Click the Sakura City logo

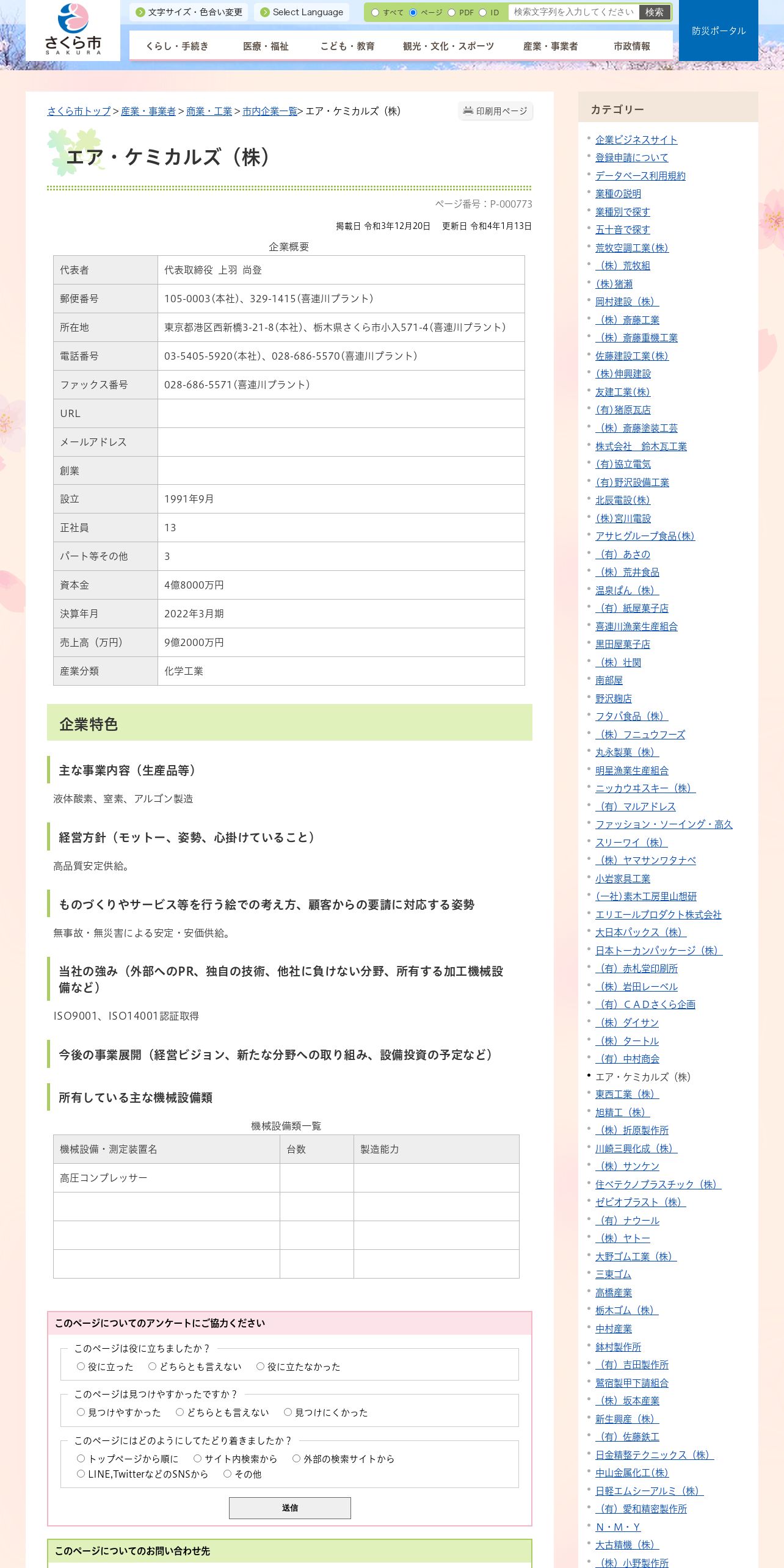tap(73, 29)
